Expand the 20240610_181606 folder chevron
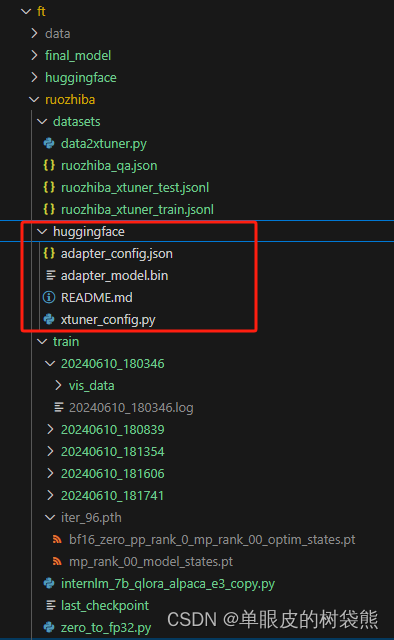The height and width of the screenshot is (640, 394). coord(50,473)
